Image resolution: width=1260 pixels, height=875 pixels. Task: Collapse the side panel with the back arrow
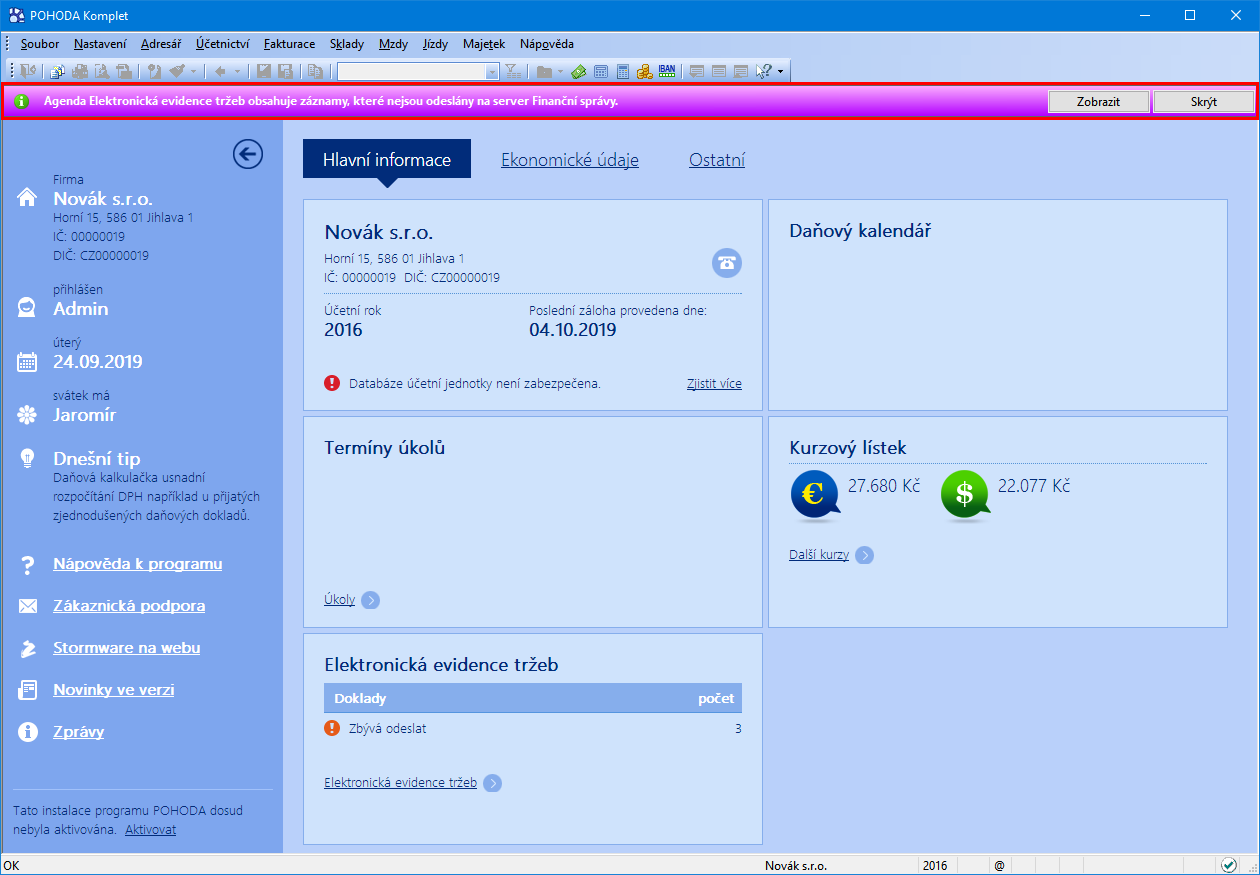(x=248, y=153)
